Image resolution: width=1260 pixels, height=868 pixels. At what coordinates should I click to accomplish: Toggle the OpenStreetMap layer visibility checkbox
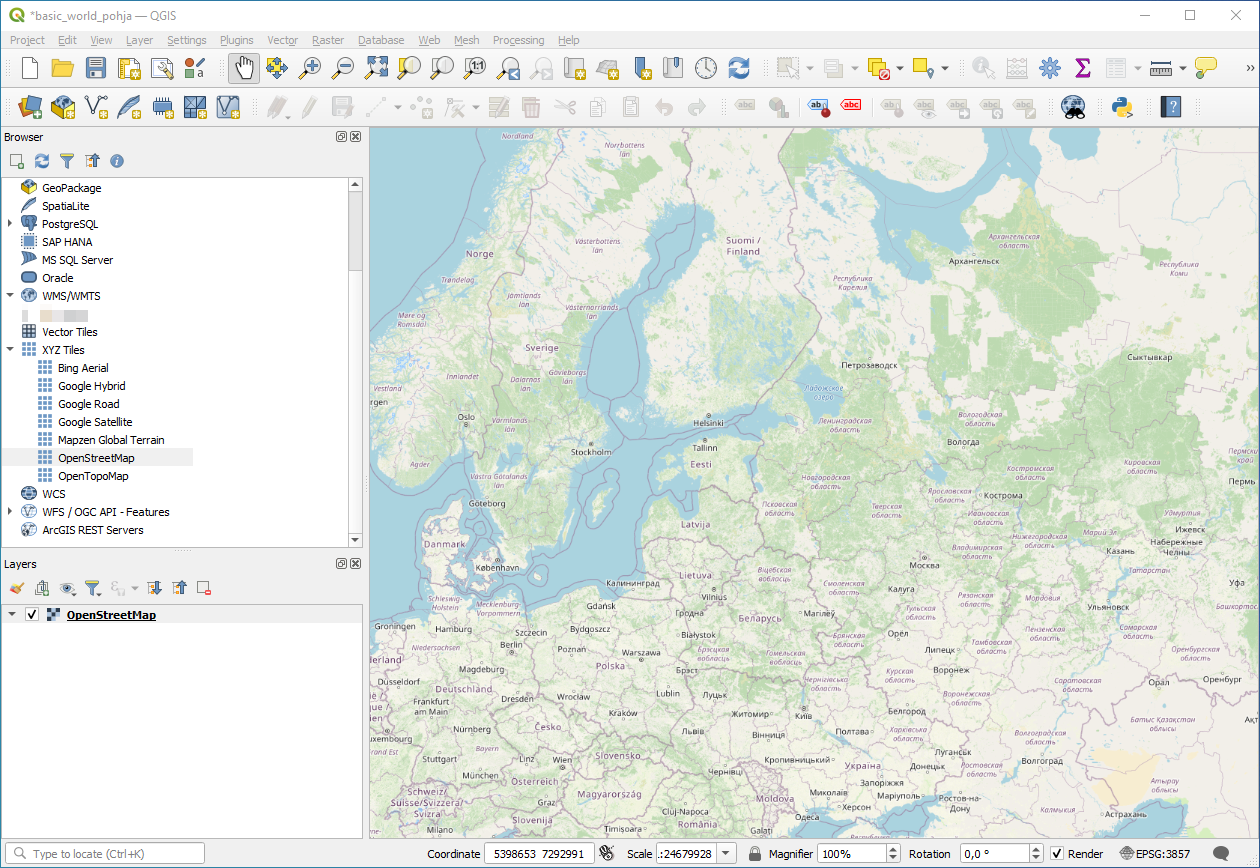(x=32, y=615)
